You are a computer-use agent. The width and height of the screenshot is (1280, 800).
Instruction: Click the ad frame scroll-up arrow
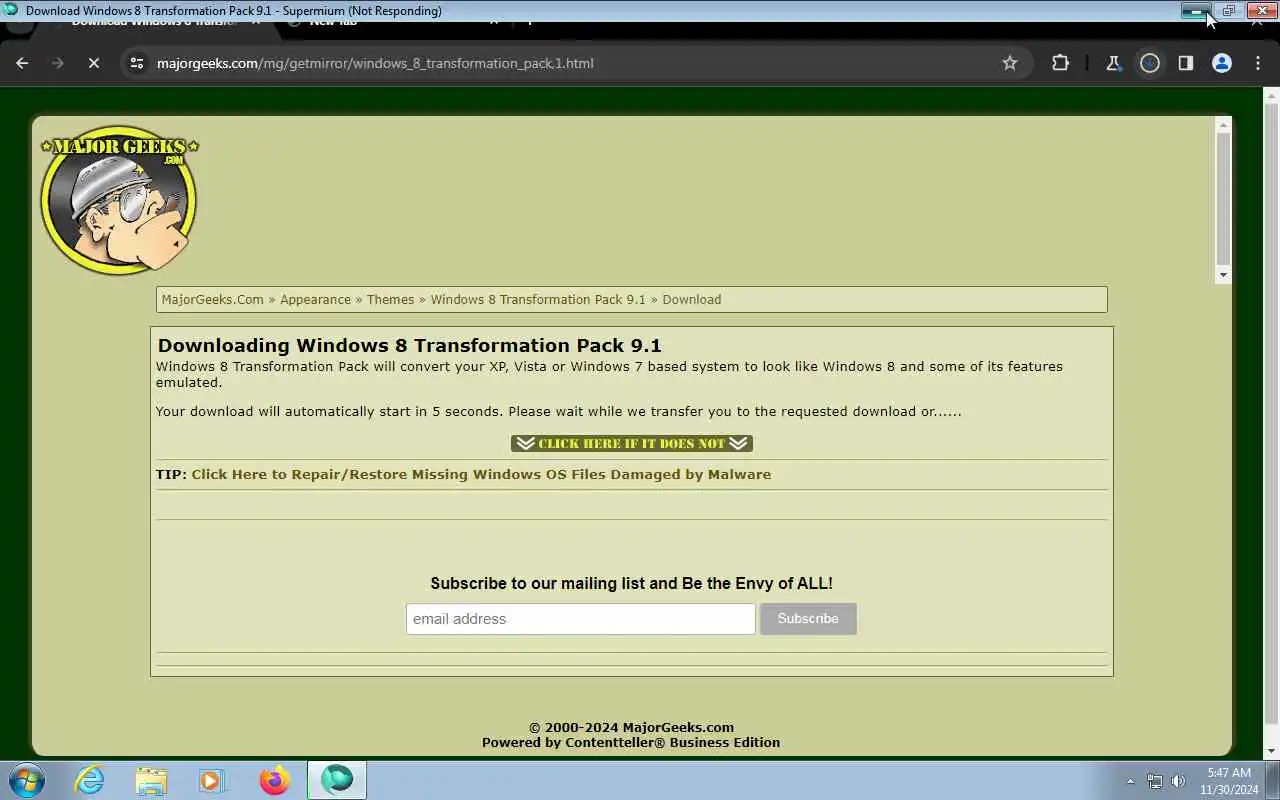[x=1223, y=125]
